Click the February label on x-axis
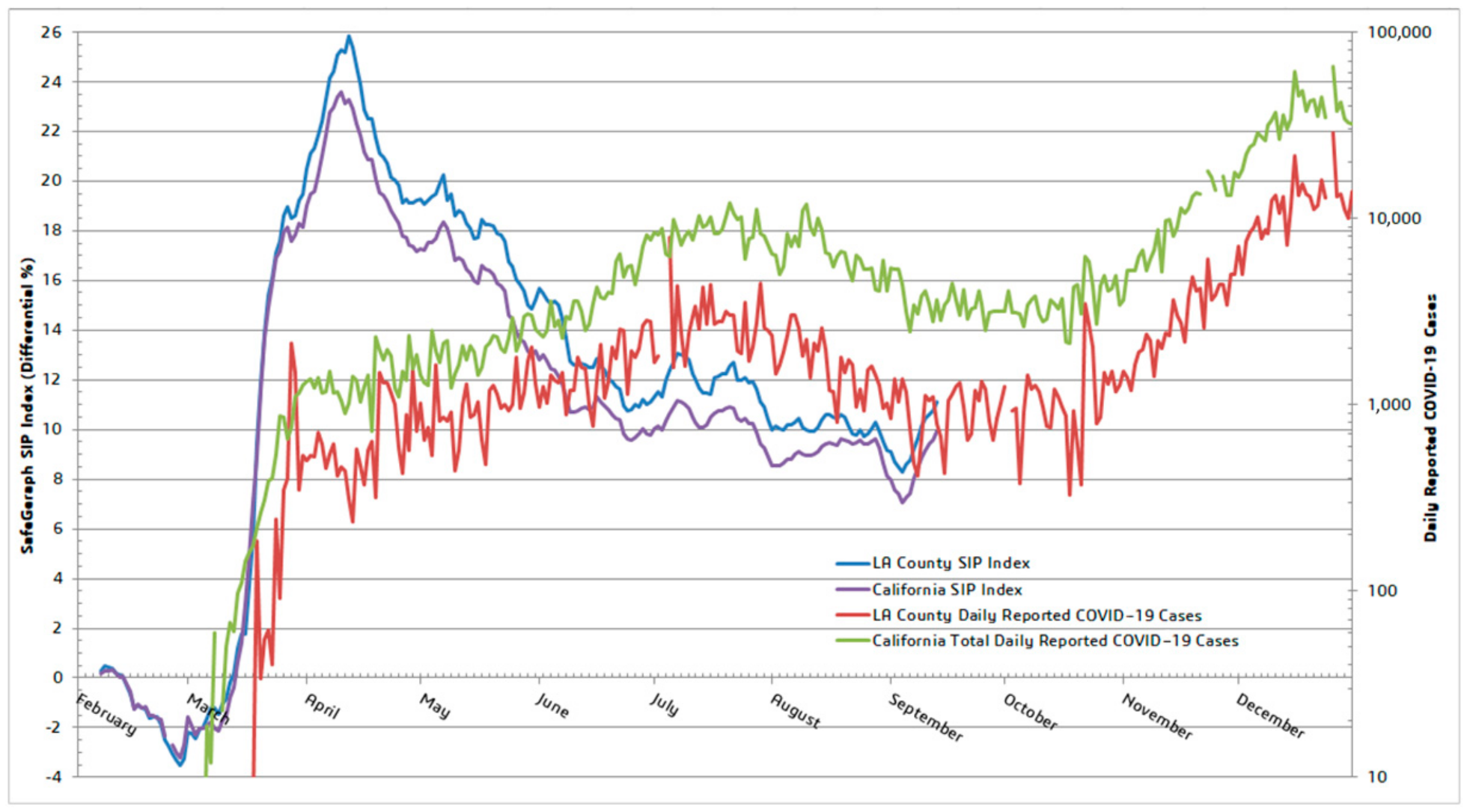Image resolution: width=1467 pixels, height=812 pixels. point(107,714)
